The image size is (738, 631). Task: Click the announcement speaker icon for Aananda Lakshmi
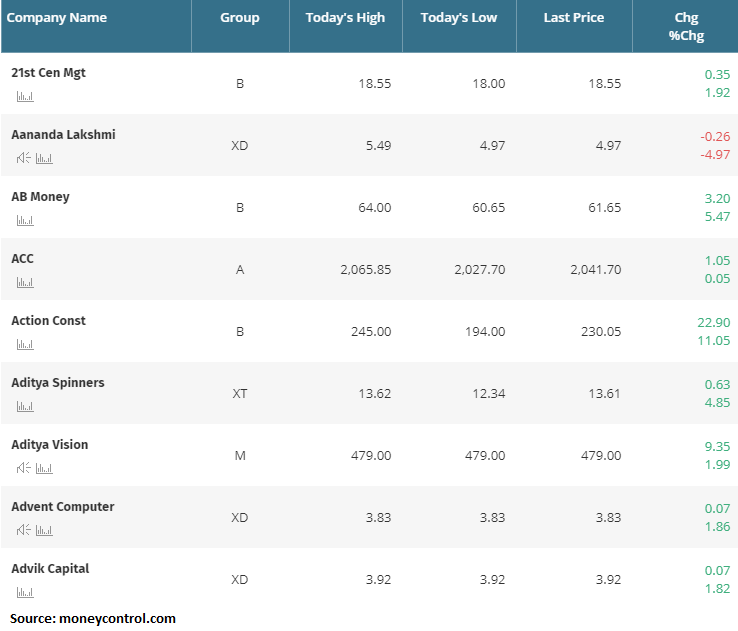[x=23, y=158]
